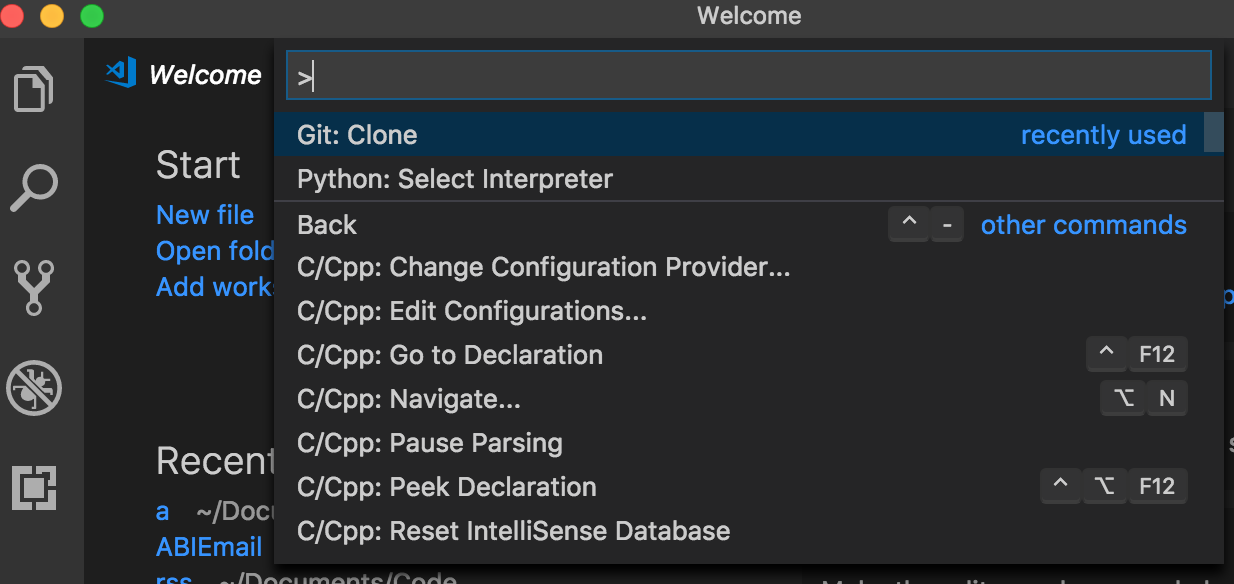Select Python: Select Interpreter command

[x=455, y=180]
